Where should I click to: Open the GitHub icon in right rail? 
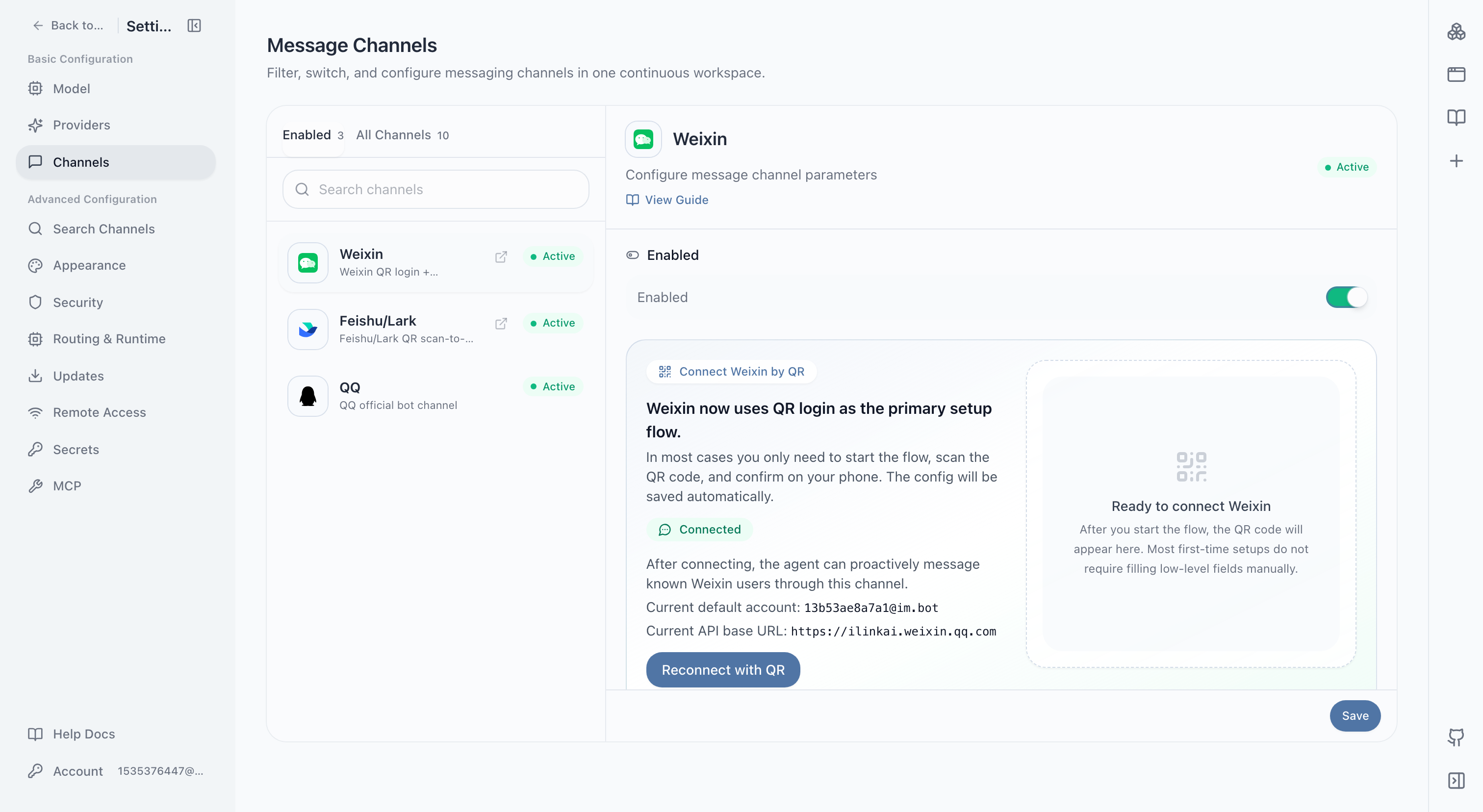click(x=1456, y=737)
